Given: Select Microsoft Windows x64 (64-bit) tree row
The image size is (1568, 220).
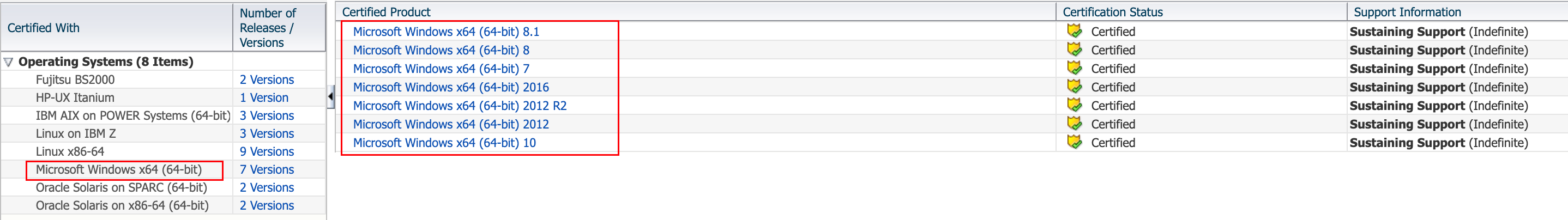Looking at the screenshot, I should 119,169.
